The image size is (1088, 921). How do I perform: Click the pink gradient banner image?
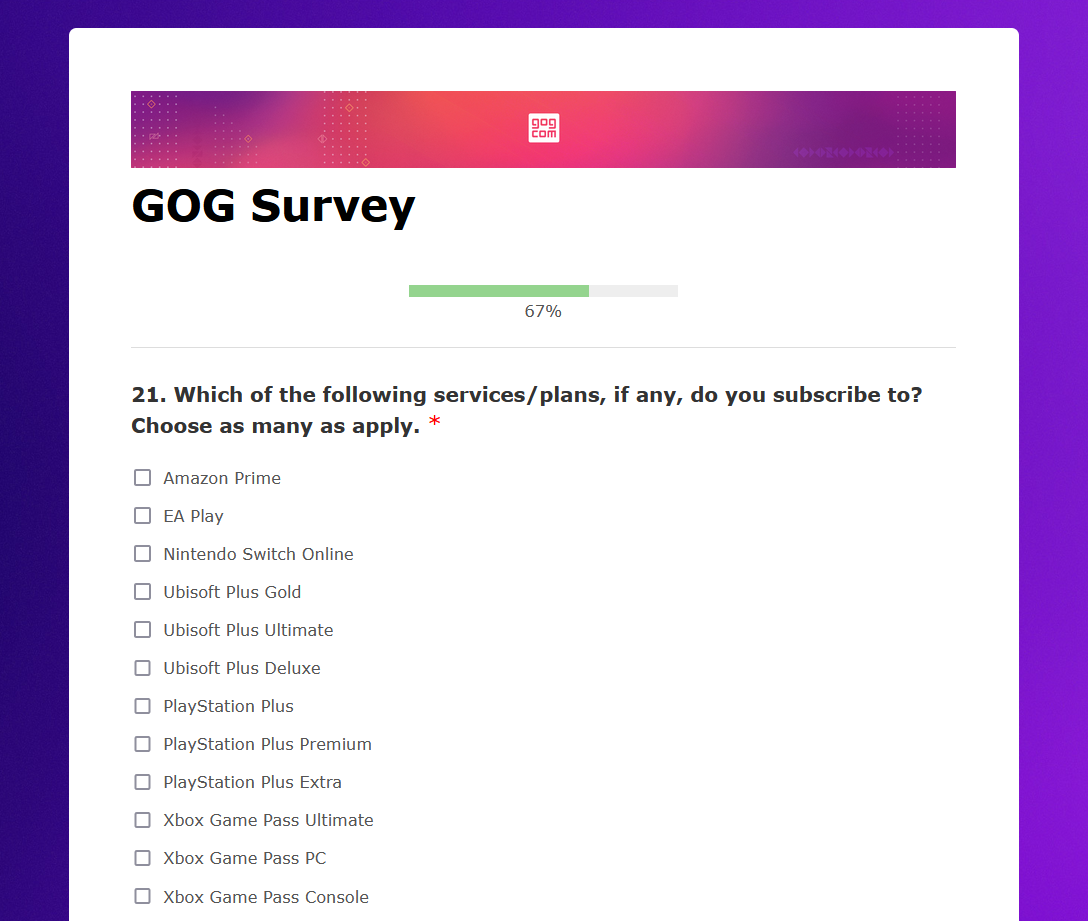coord(543,129)
